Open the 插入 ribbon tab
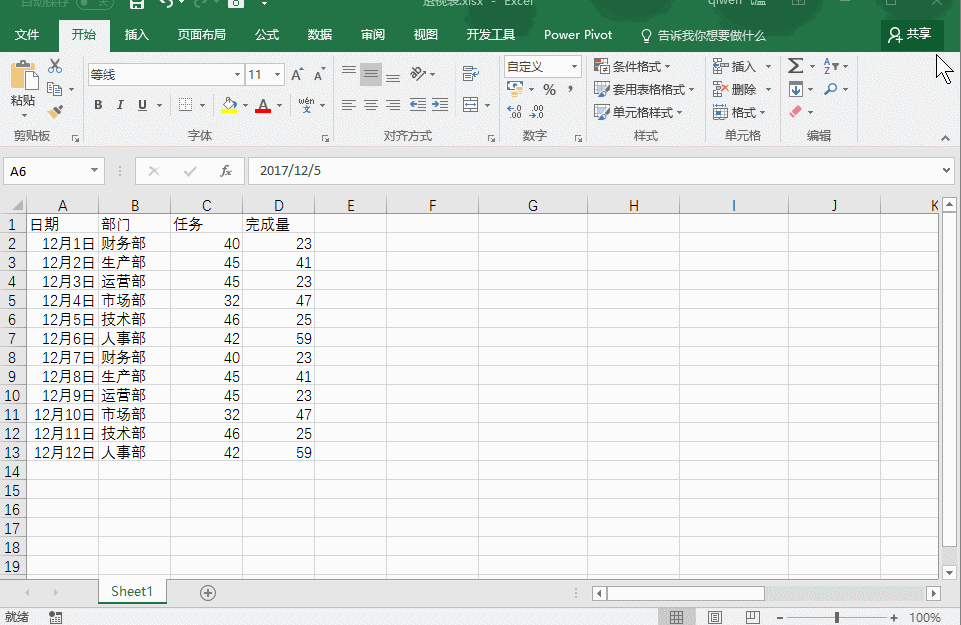 coord(136,35)
